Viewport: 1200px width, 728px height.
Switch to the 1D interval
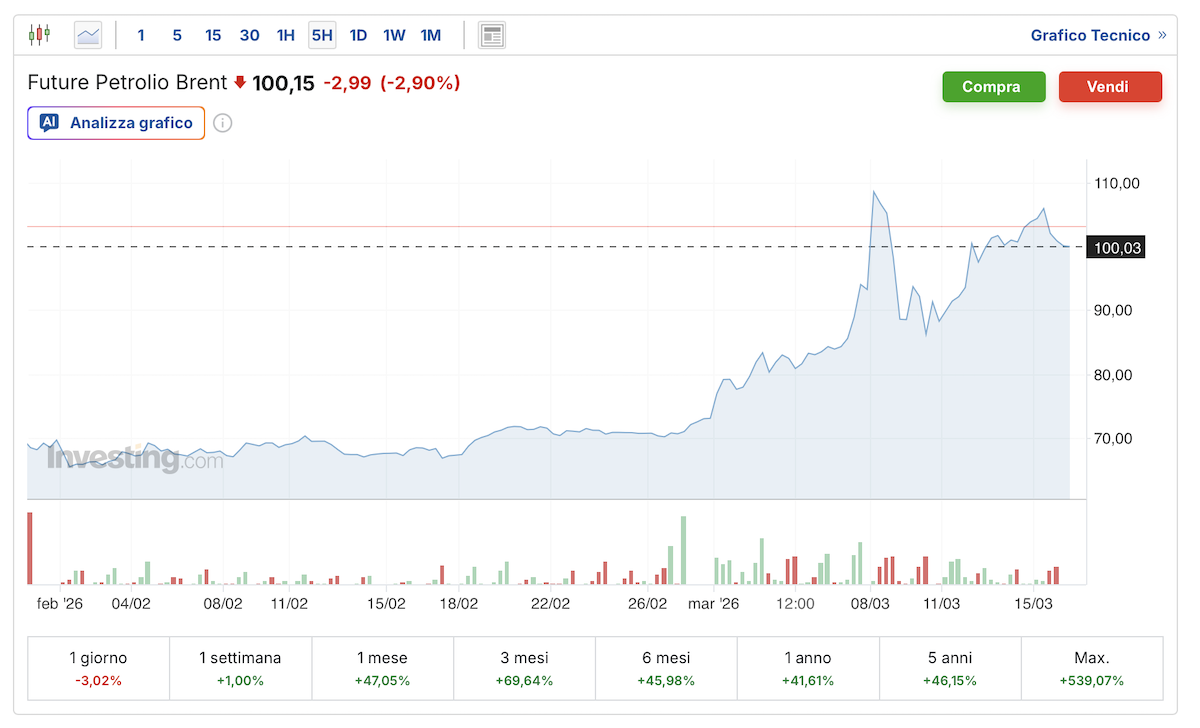pyautogui.click(x=358, y=35)
